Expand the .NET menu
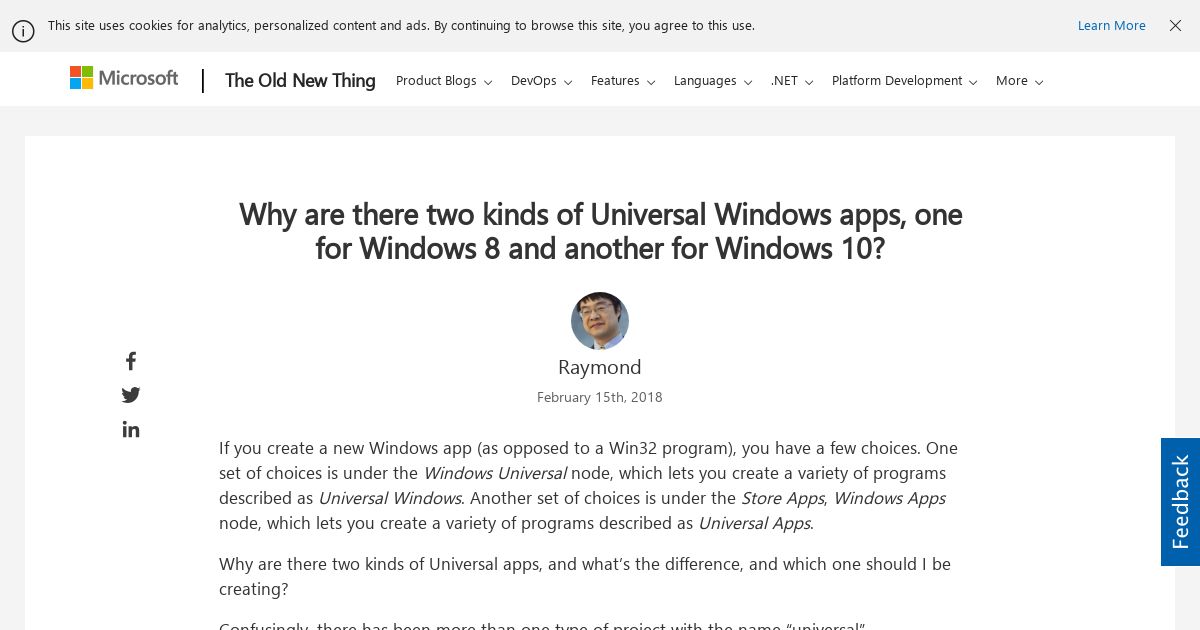 pos(792,81)
